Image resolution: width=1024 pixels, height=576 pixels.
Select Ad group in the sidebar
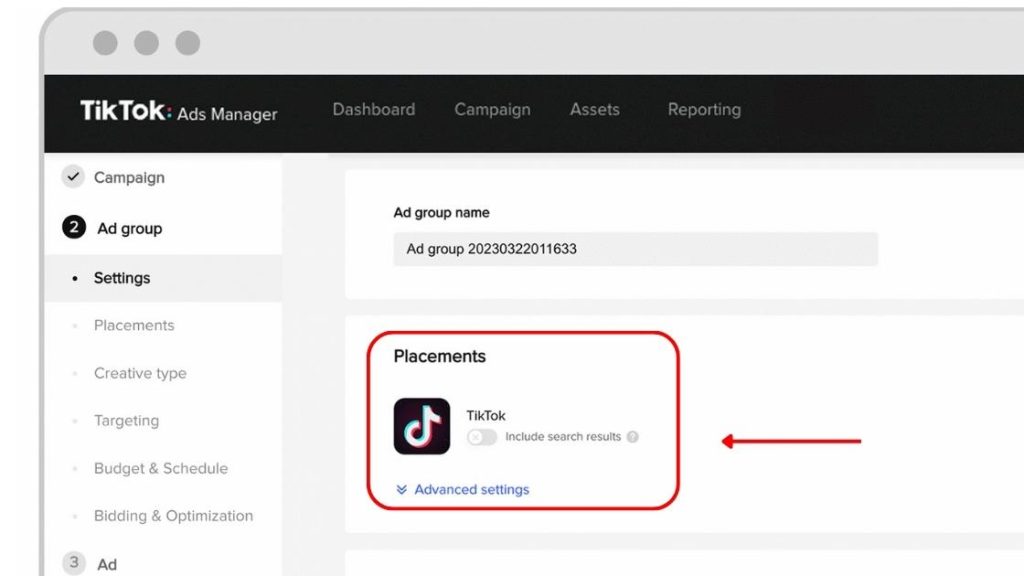coord(129,229)
